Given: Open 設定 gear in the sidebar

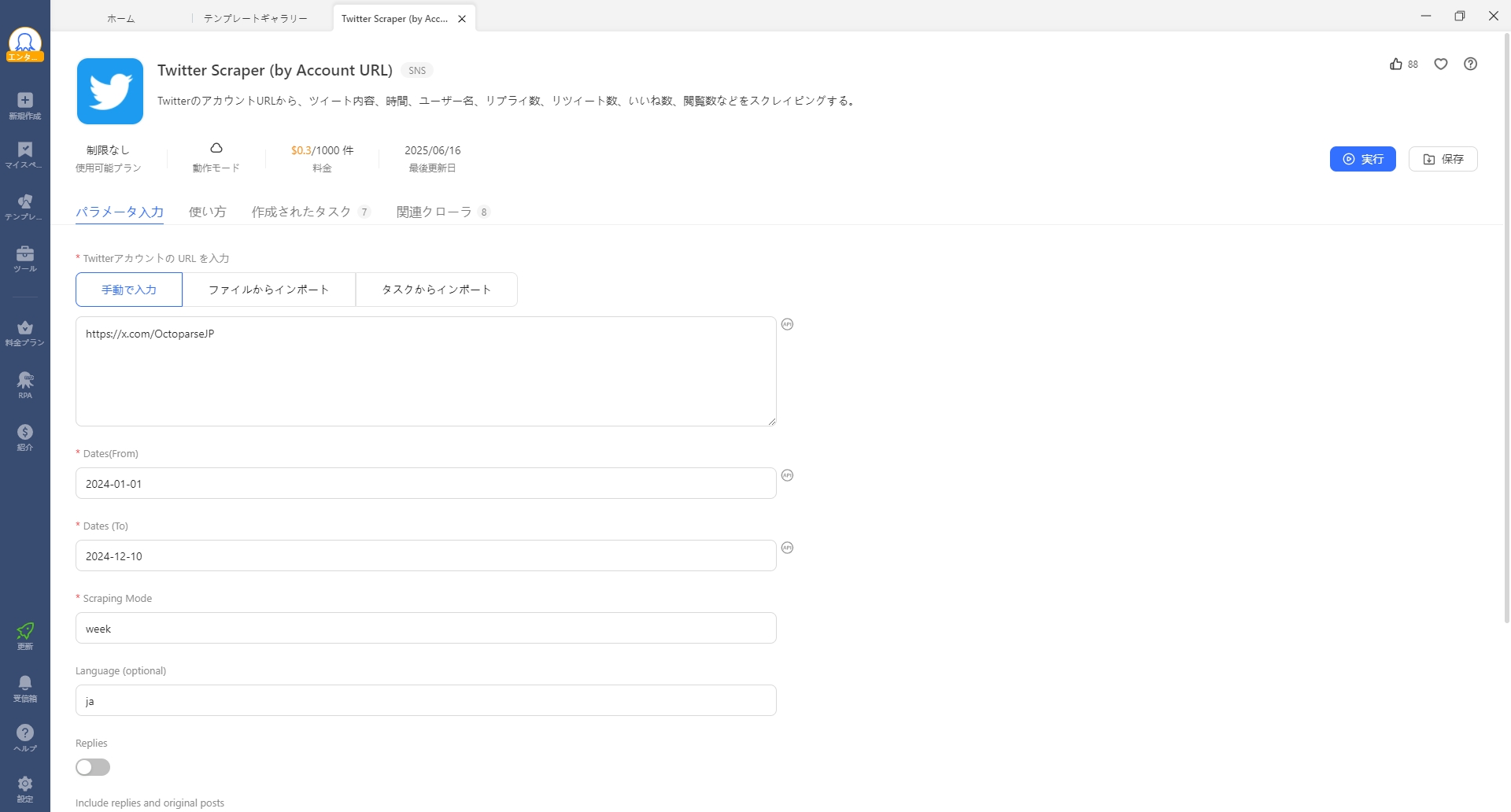Looking at the screenshot, I should click(25, 789).
